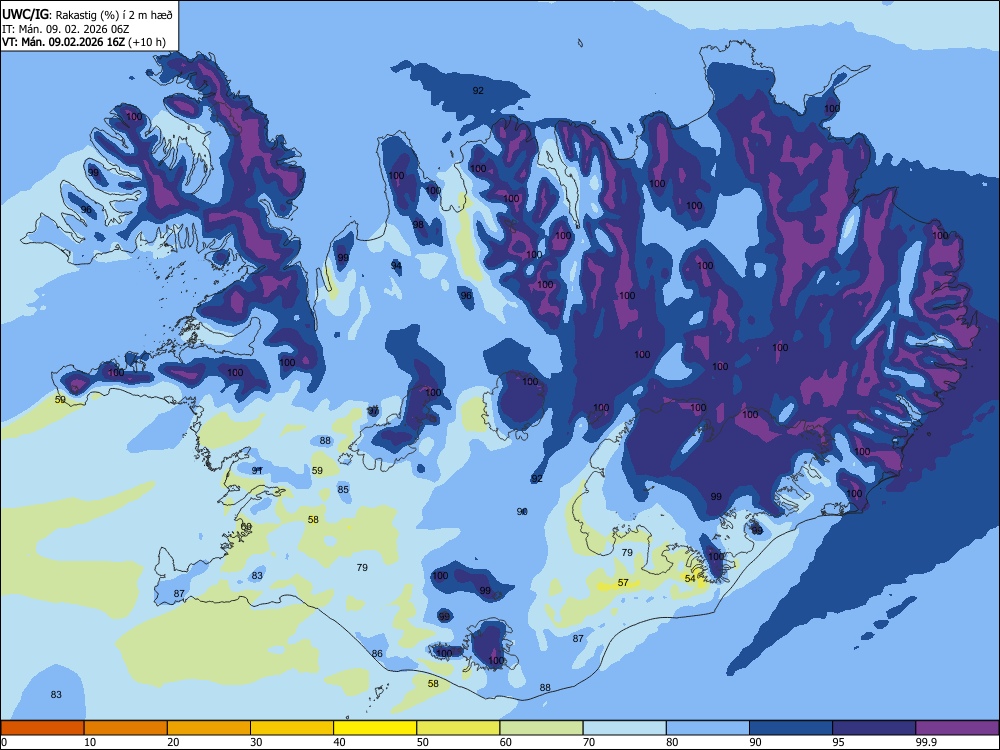
Task: Select the '57' value in the yellow patch
Action: (x=623, y=582)
